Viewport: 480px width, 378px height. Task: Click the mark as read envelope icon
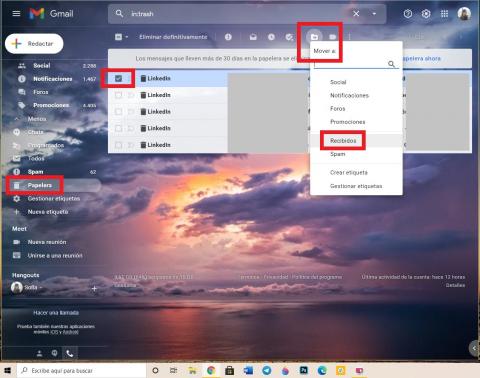point(253,37)
